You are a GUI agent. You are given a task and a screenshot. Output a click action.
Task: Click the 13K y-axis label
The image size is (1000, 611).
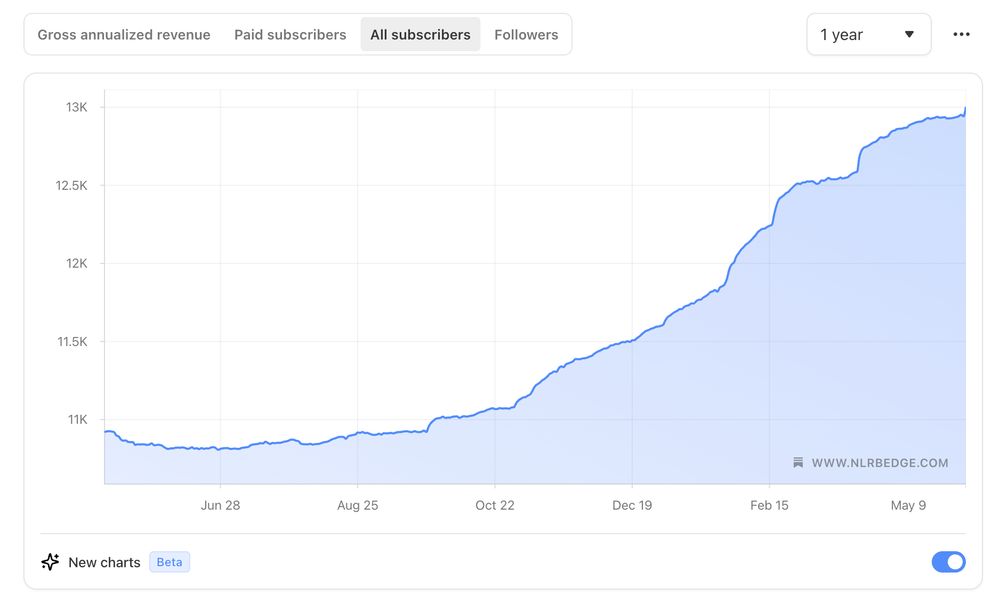(77, 107)
